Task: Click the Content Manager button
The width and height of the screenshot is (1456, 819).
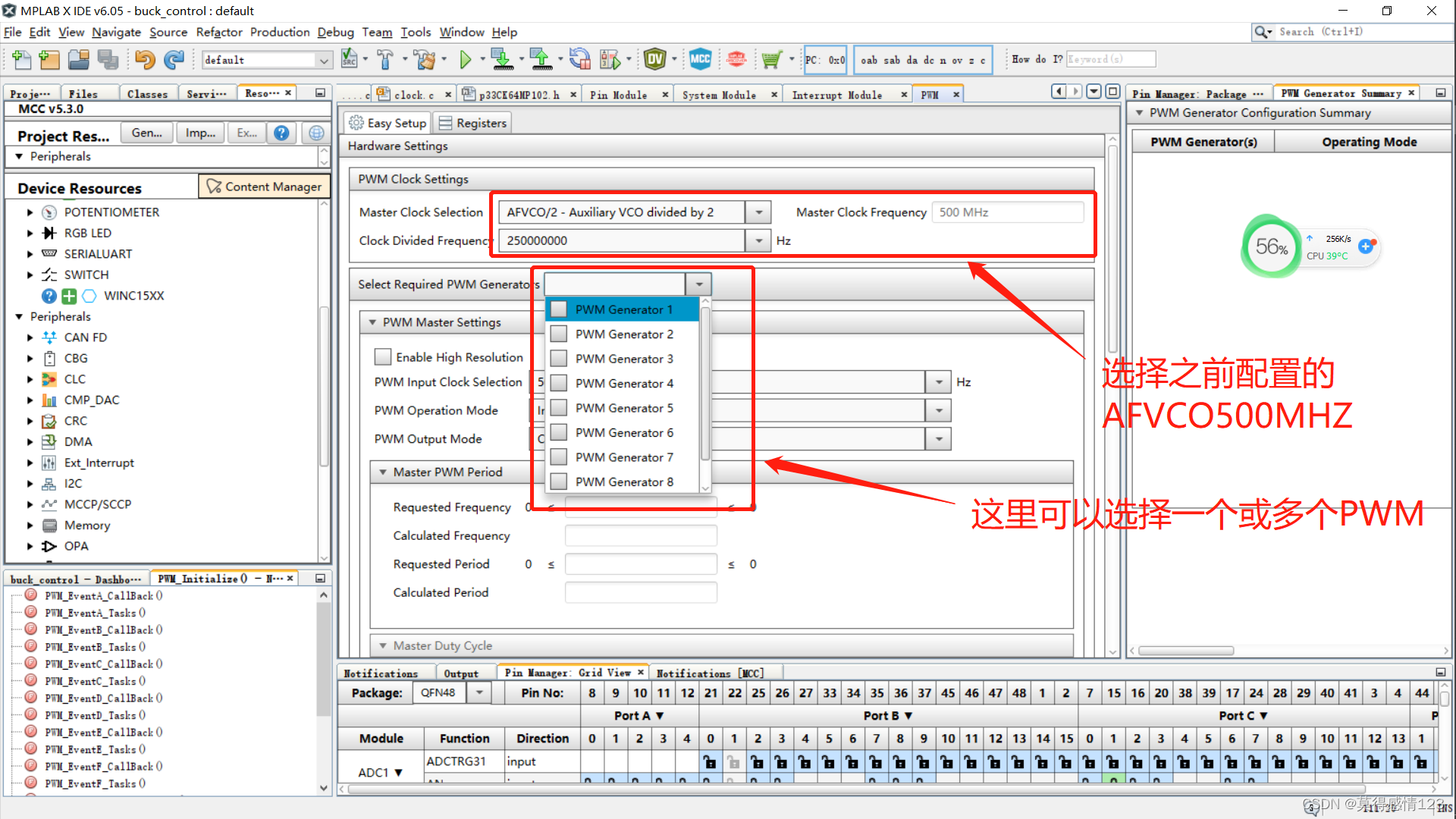Action: coord(264,186)
